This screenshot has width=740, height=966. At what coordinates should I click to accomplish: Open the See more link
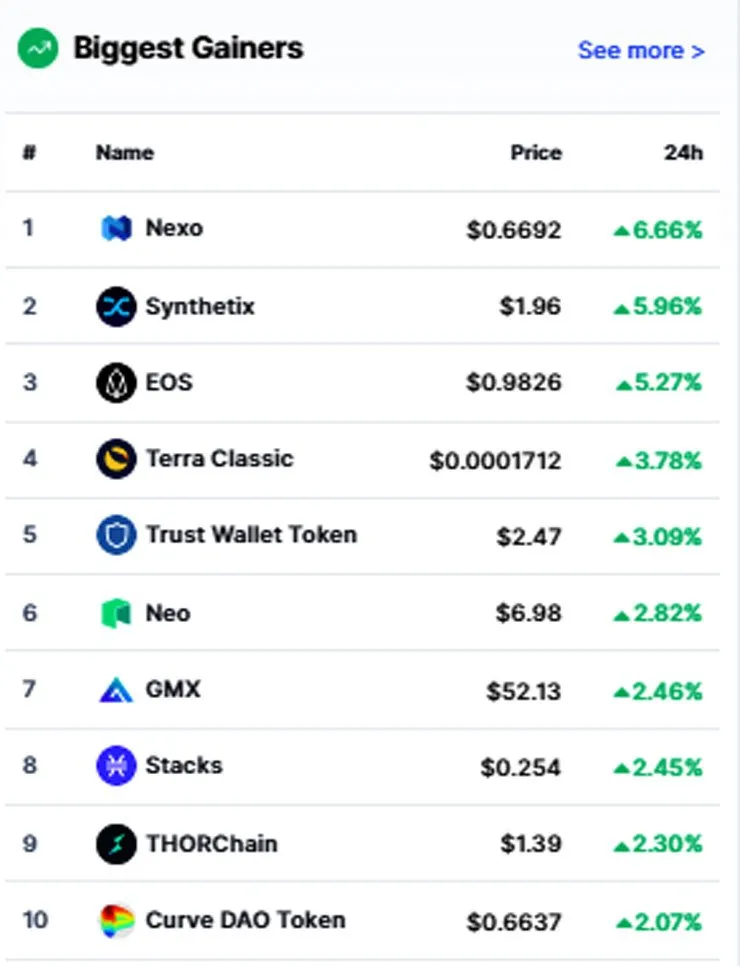[641, 50]
